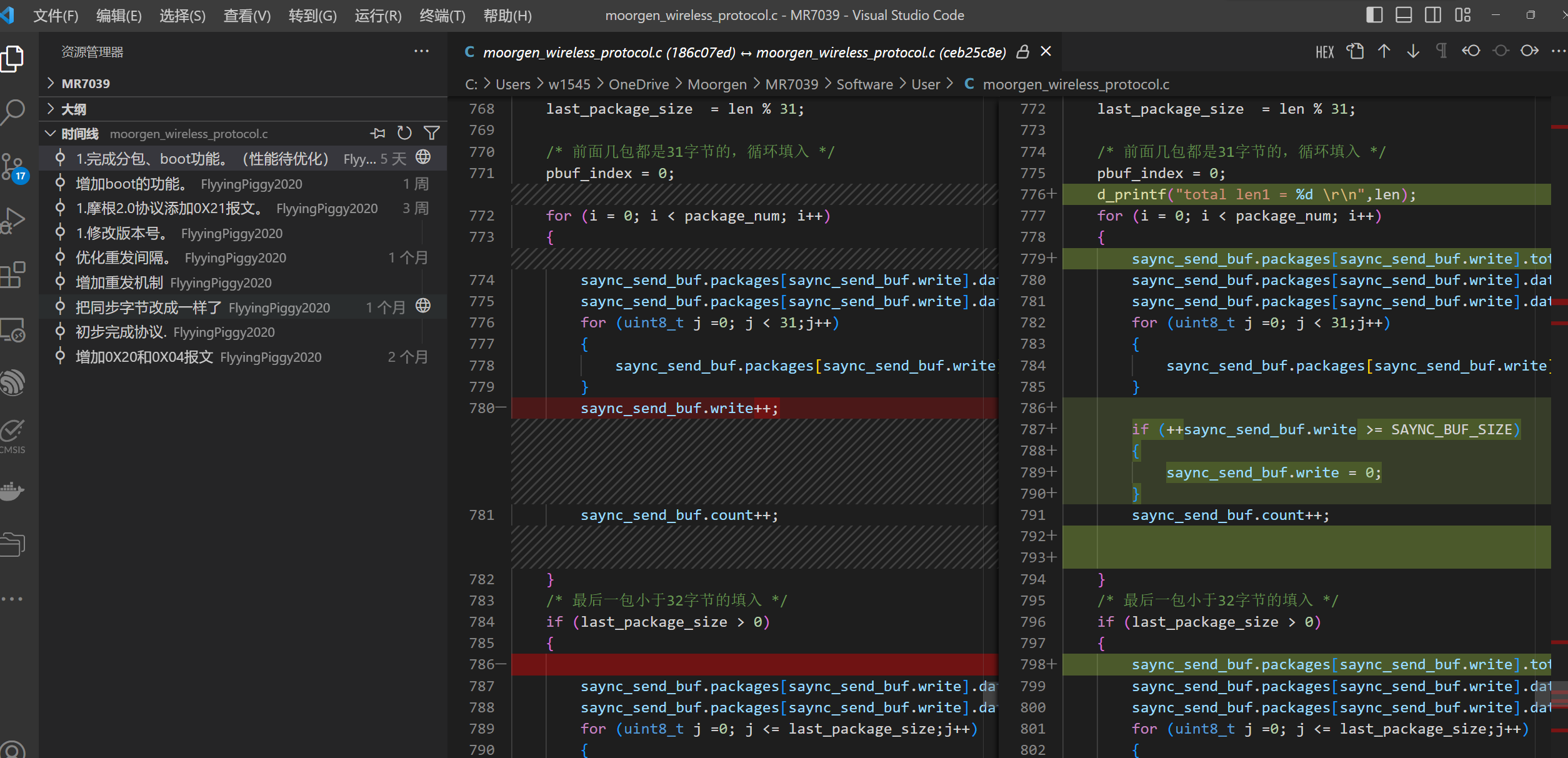This screenshot has height=758, width=1568.
Task: Customize layout button in title bar
Action: [1462, 15]
